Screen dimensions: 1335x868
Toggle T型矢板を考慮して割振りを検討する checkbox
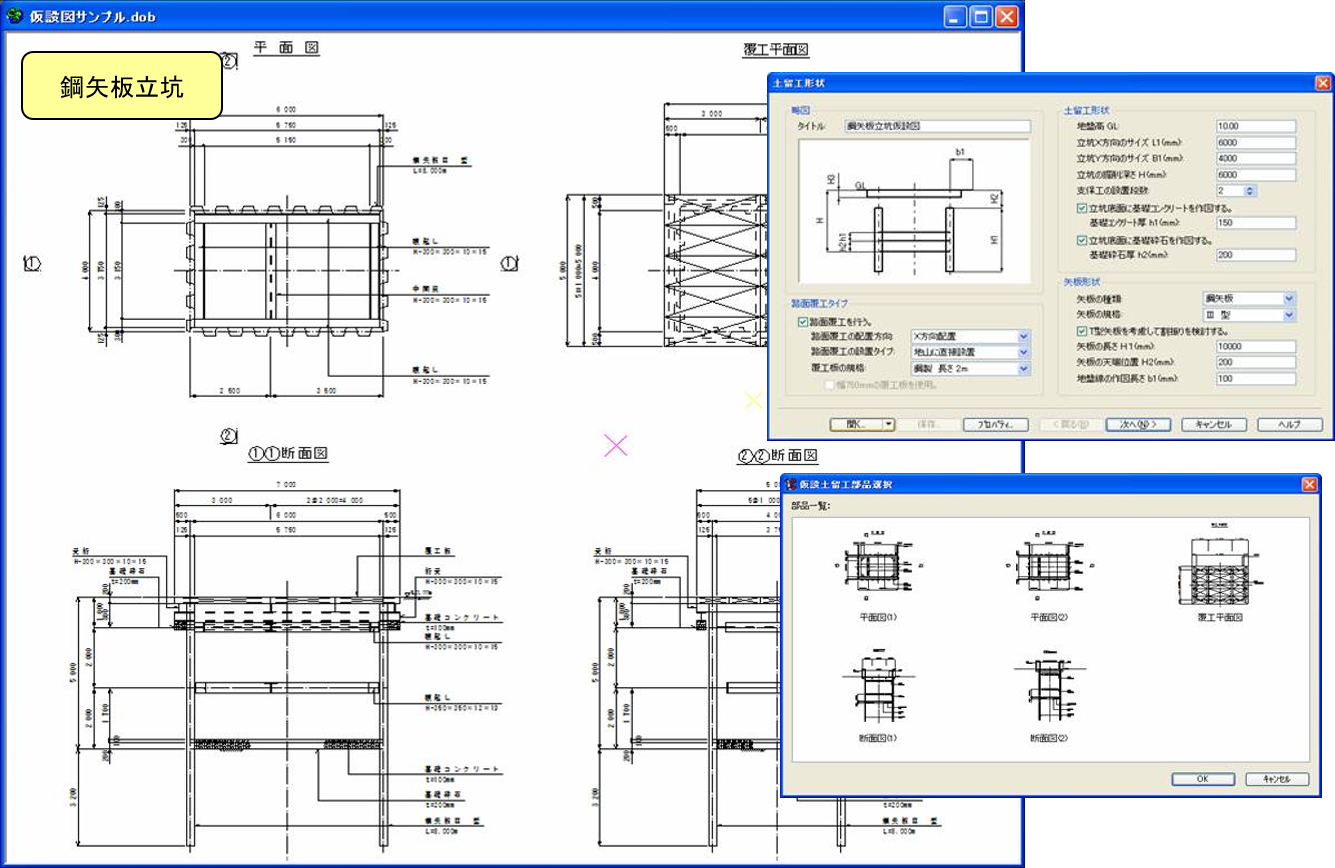tap(1082, 331)
